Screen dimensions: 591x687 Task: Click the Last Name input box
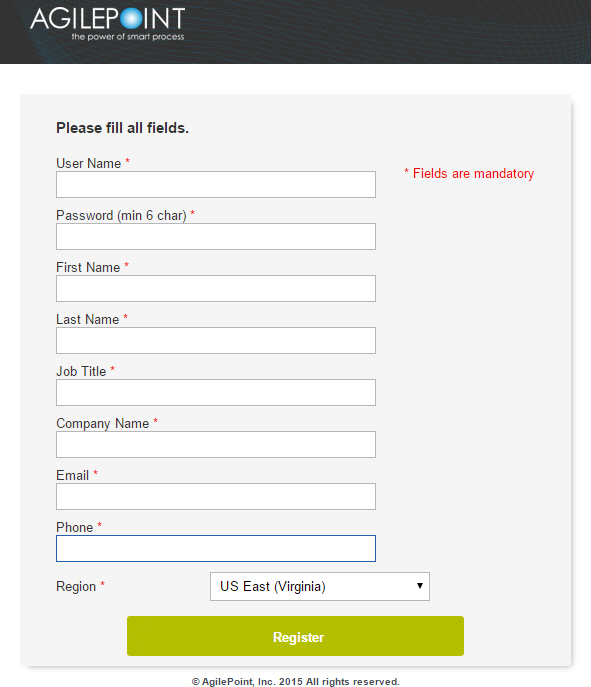click(216, 340)
